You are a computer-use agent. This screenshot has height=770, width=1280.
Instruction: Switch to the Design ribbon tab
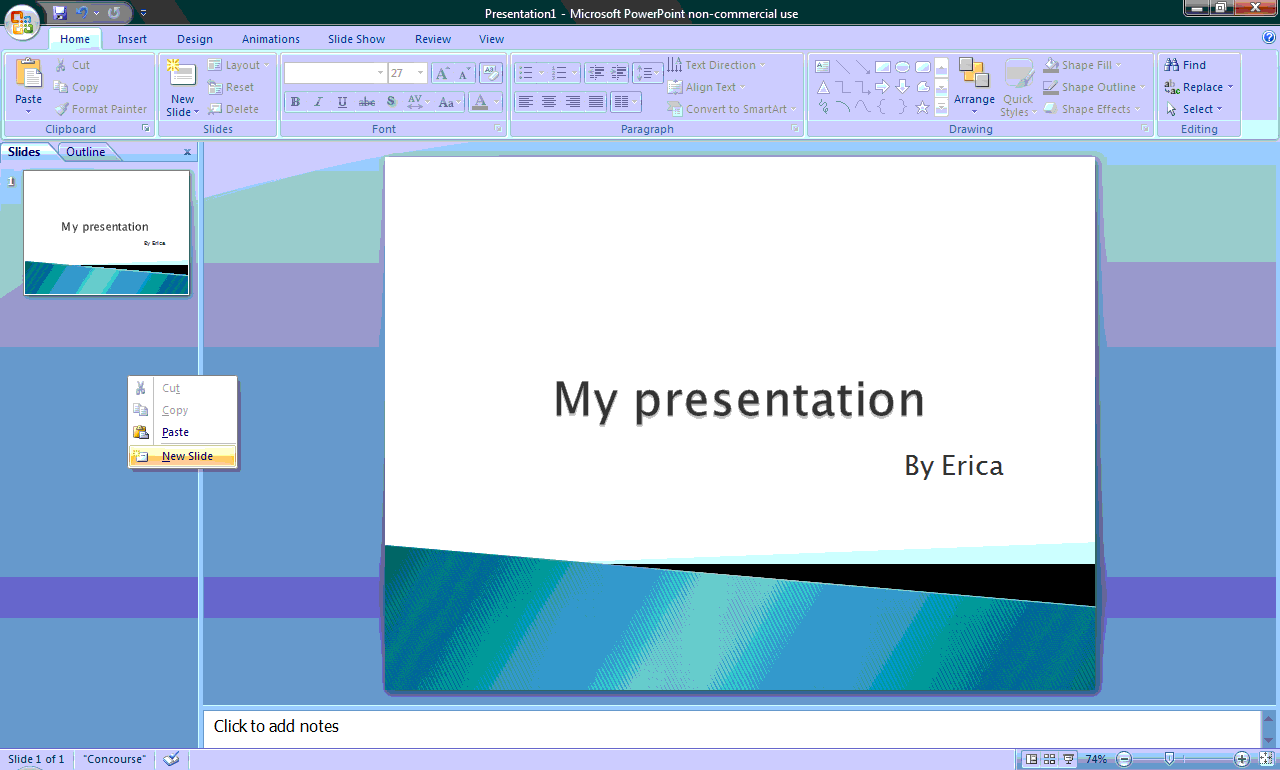pos(194,38)
